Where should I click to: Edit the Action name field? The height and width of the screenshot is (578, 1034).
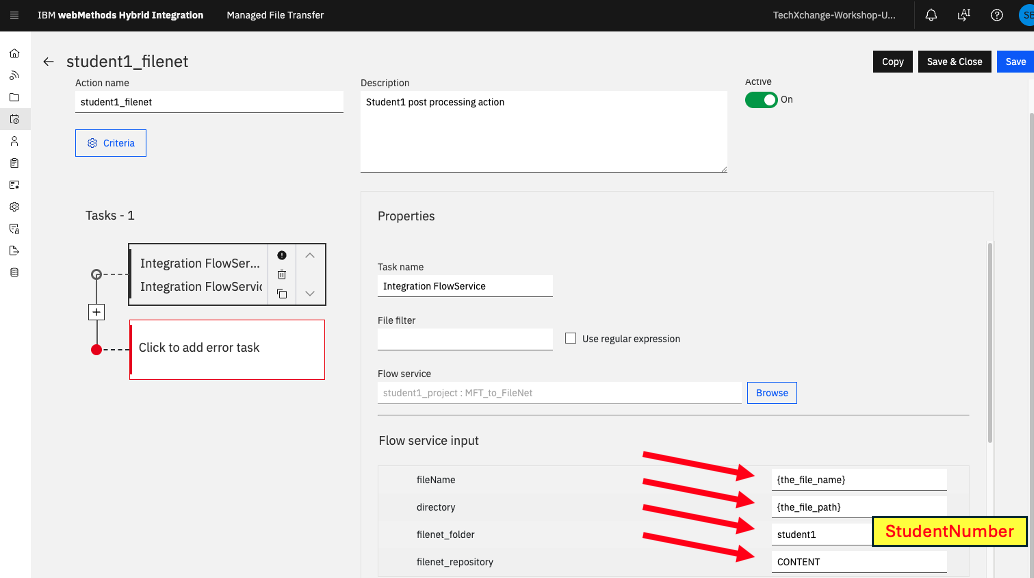(x=209, y=102)
